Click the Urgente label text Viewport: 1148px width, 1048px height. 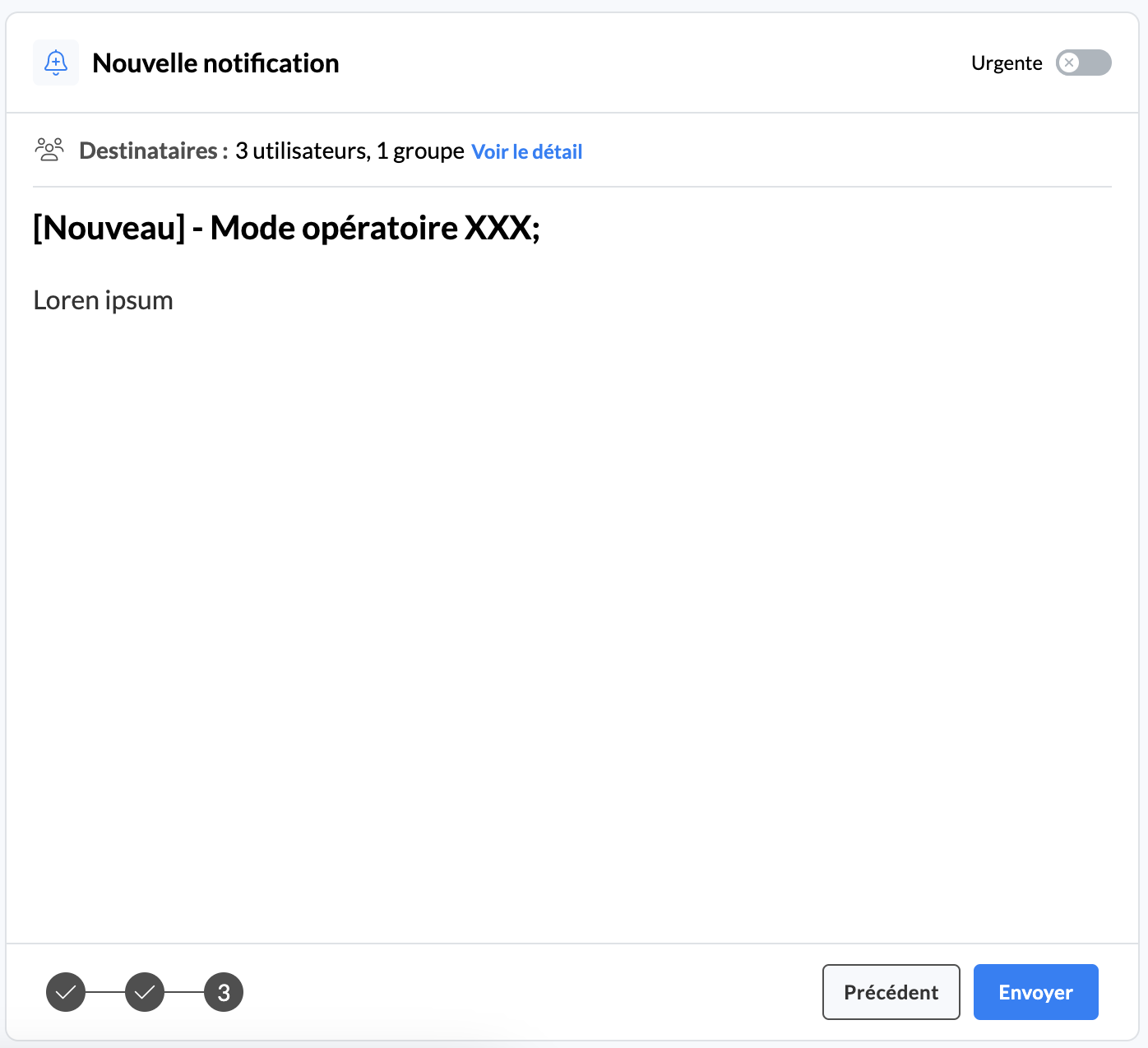pyautogui.click(x=1006, y=63)
